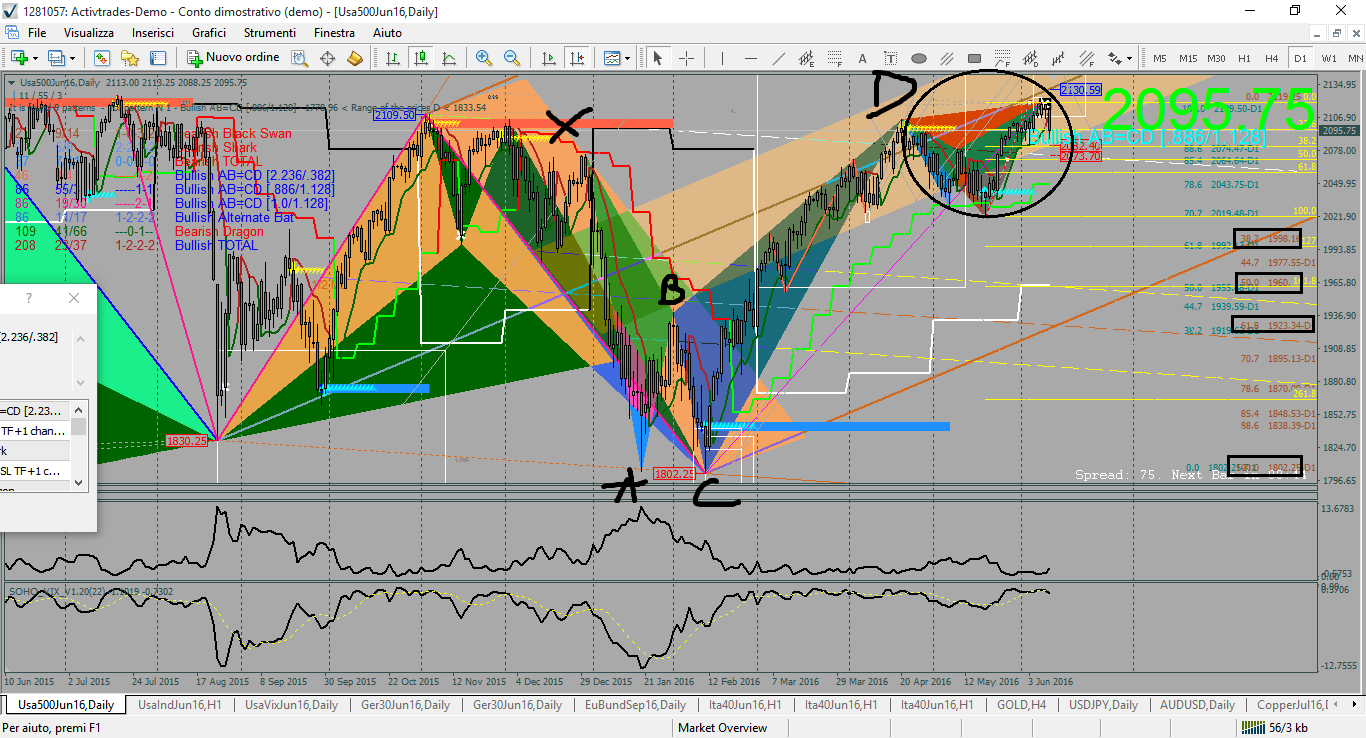Switch to the EuBundSep16,Daily chart tab
The width and height of the screenshot is (1366, 738).
click(636, 705)
